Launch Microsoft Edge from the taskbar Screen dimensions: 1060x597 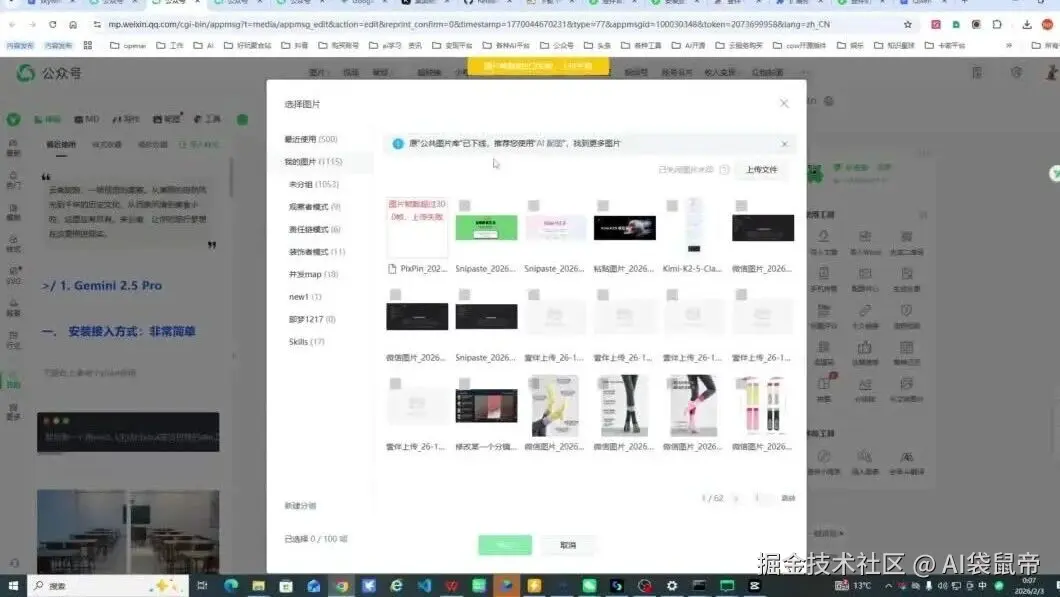pyautogui.click(x=231, y=586)
